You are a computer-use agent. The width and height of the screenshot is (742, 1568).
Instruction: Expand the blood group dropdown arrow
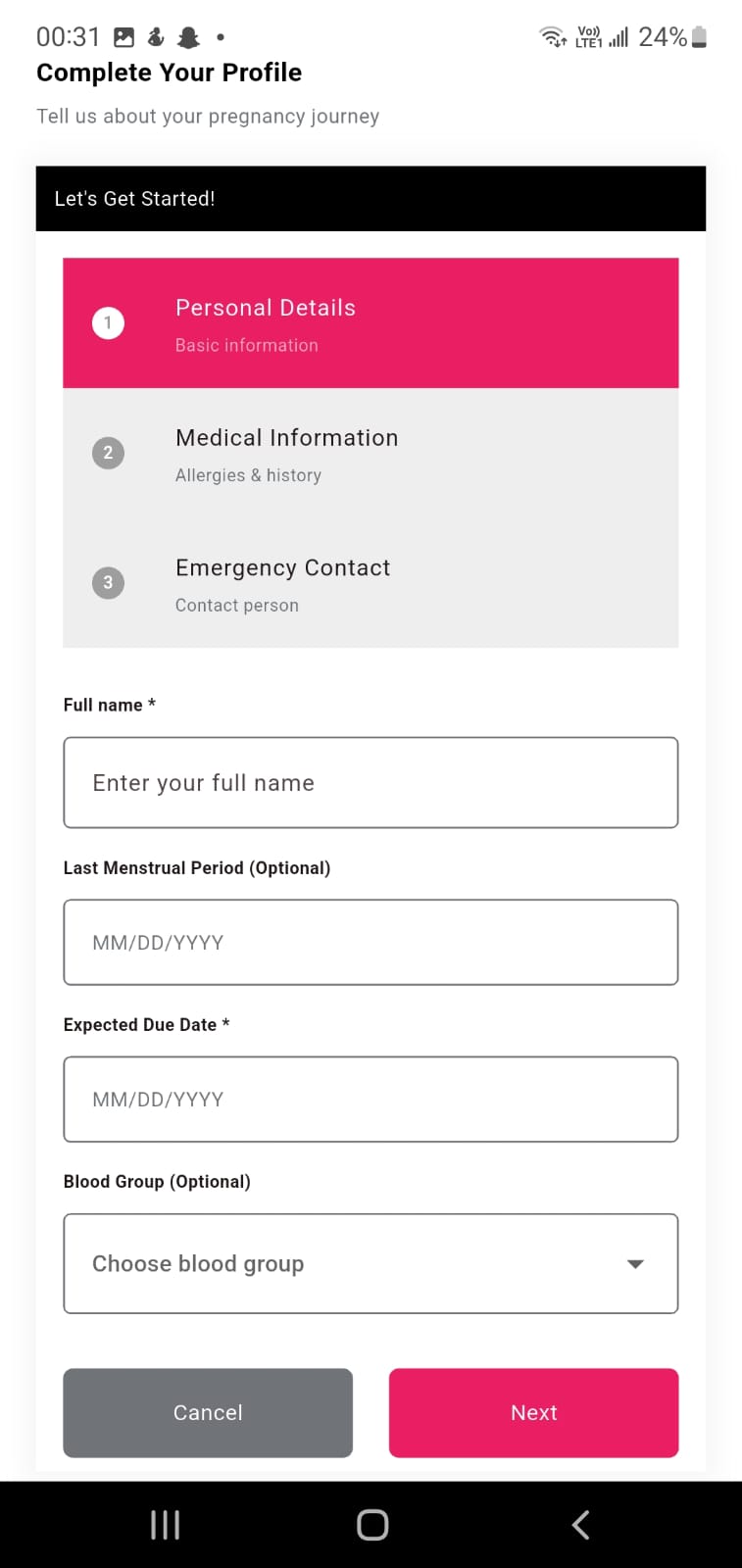click(635, 1264)
